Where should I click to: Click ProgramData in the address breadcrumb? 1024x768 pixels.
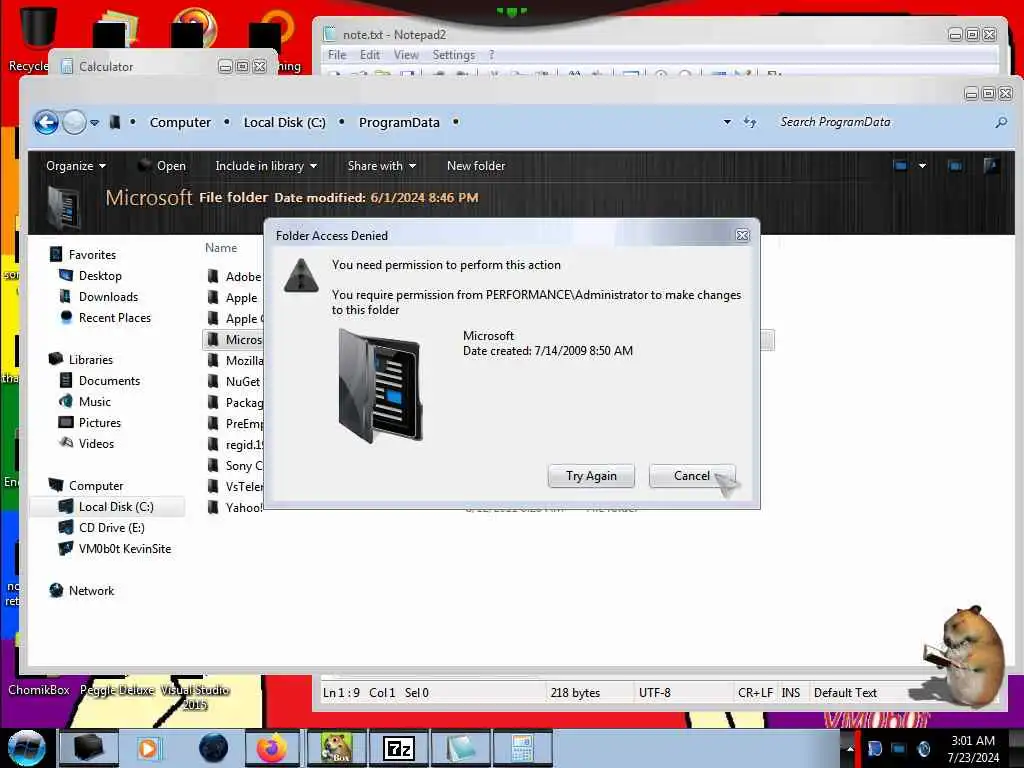pos(399,122)
